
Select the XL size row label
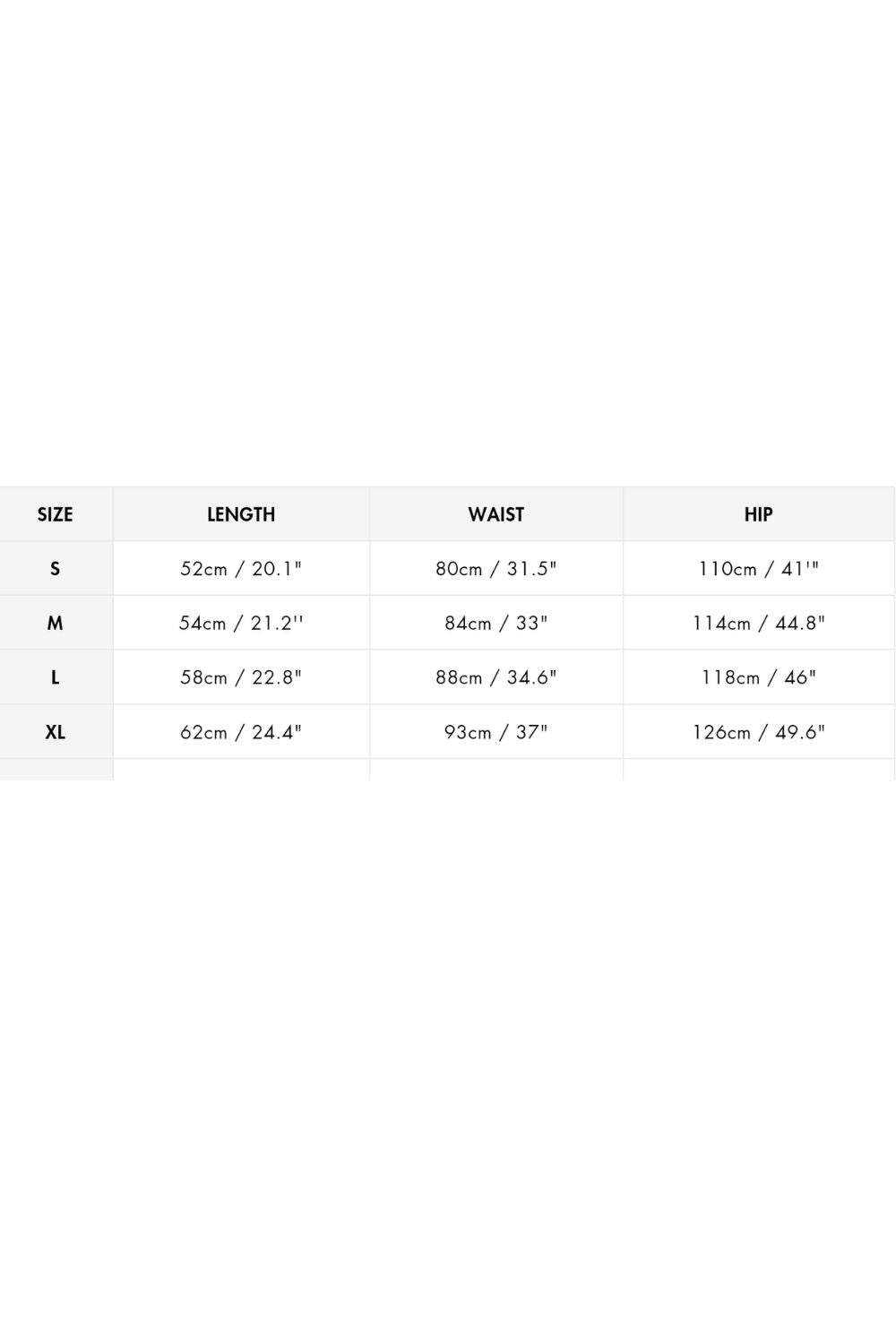55,732
